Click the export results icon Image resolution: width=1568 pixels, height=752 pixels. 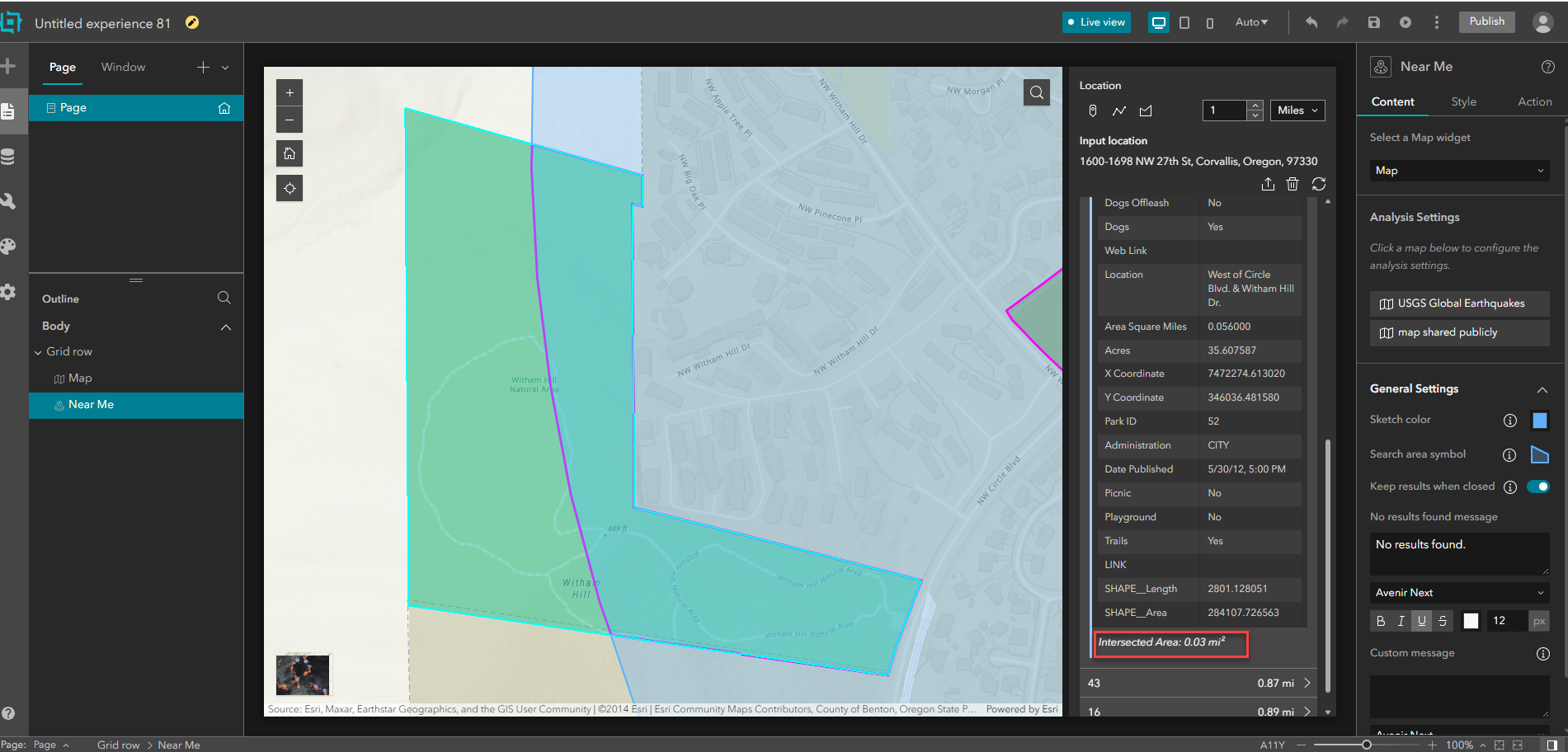coord(1268,184)
